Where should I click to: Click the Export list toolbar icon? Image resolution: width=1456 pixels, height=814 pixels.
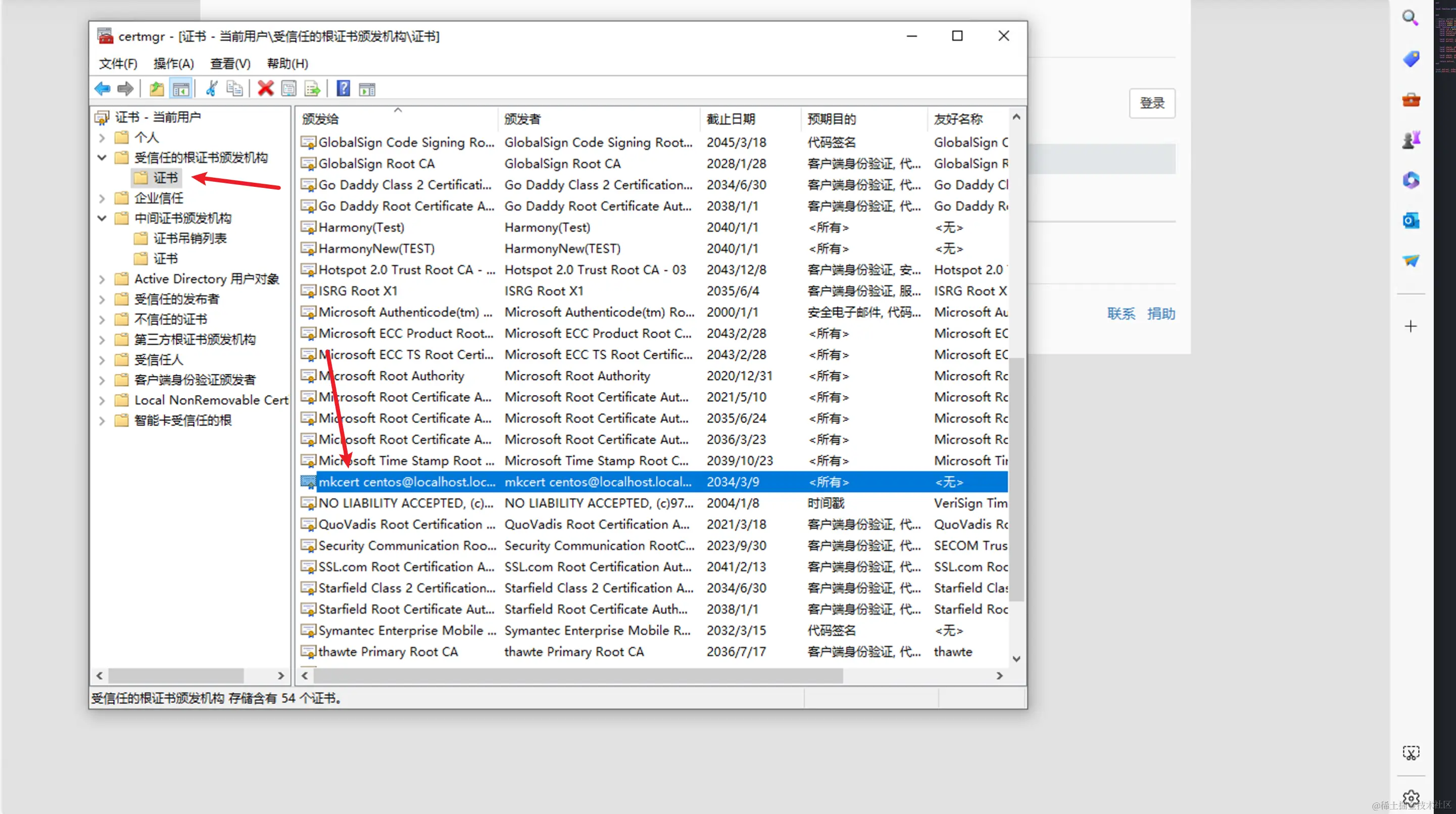[x=312, y=89]
